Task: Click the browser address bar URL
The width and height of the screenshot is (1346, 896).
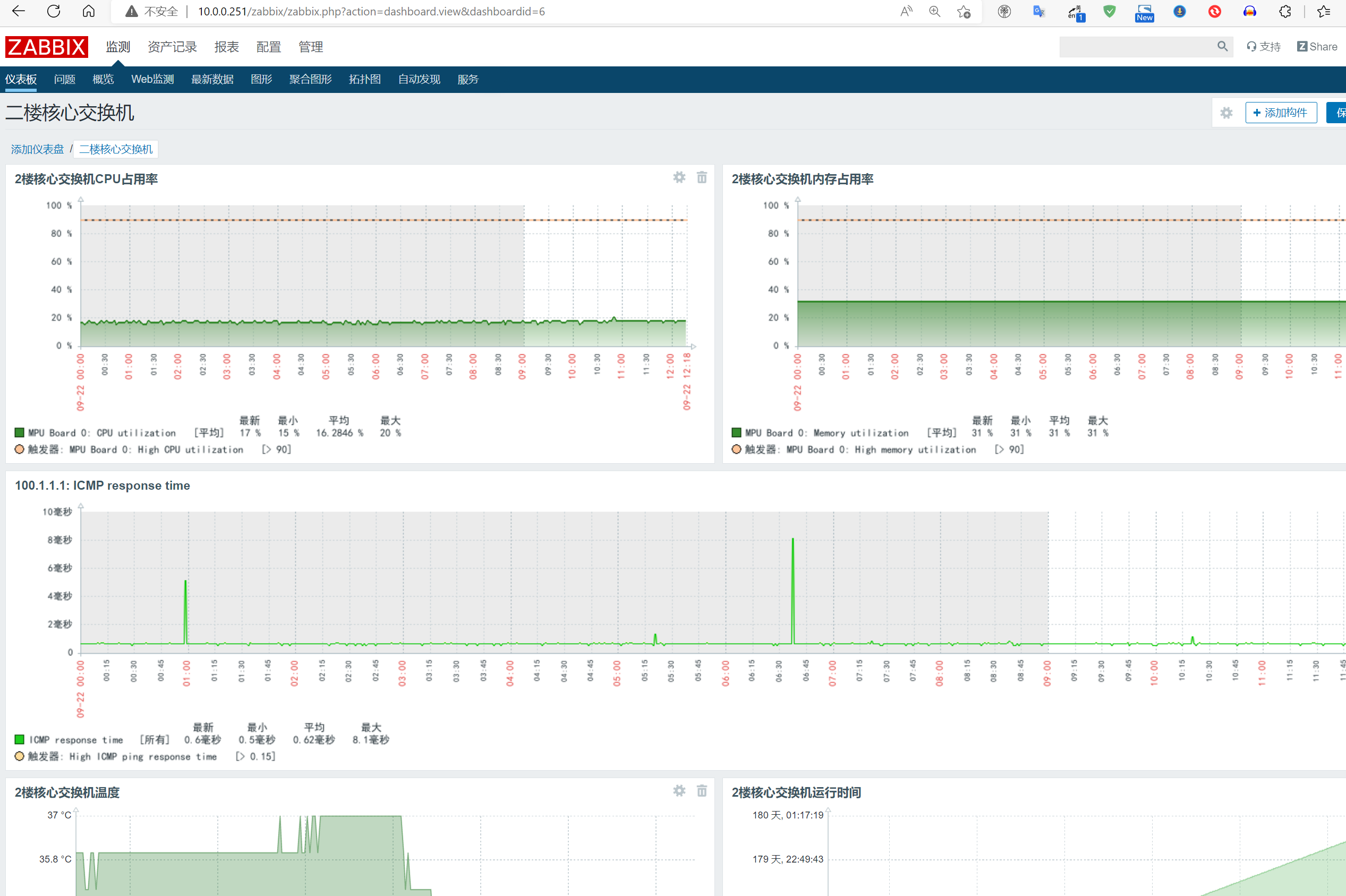Action: pyautogui.click(x=371, y=12)
